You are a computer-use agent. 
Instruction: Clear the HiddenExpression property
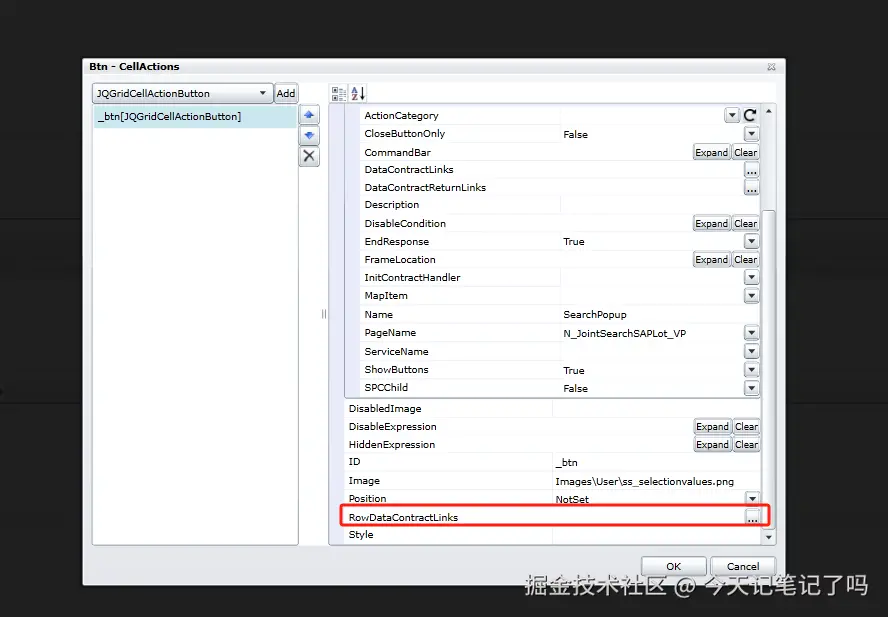click(746, 445)
